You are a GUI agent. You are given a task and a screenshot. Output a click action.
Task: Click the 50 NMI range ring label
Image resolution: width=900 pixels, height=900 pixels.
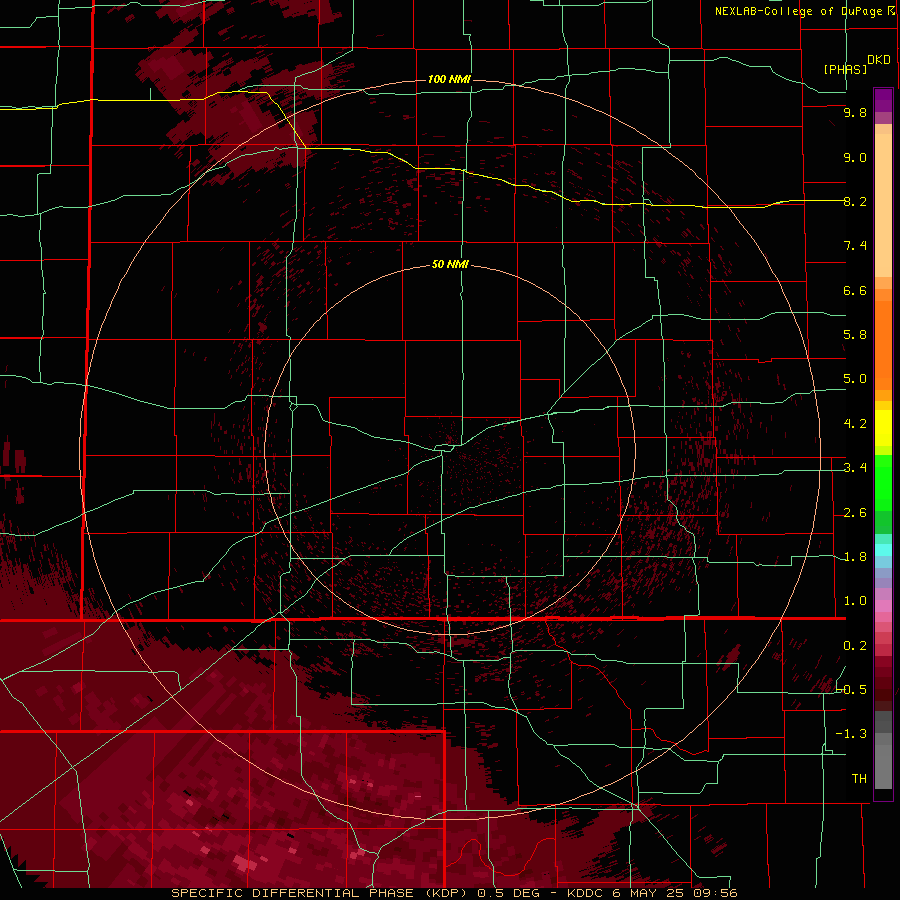coord(450,264)
